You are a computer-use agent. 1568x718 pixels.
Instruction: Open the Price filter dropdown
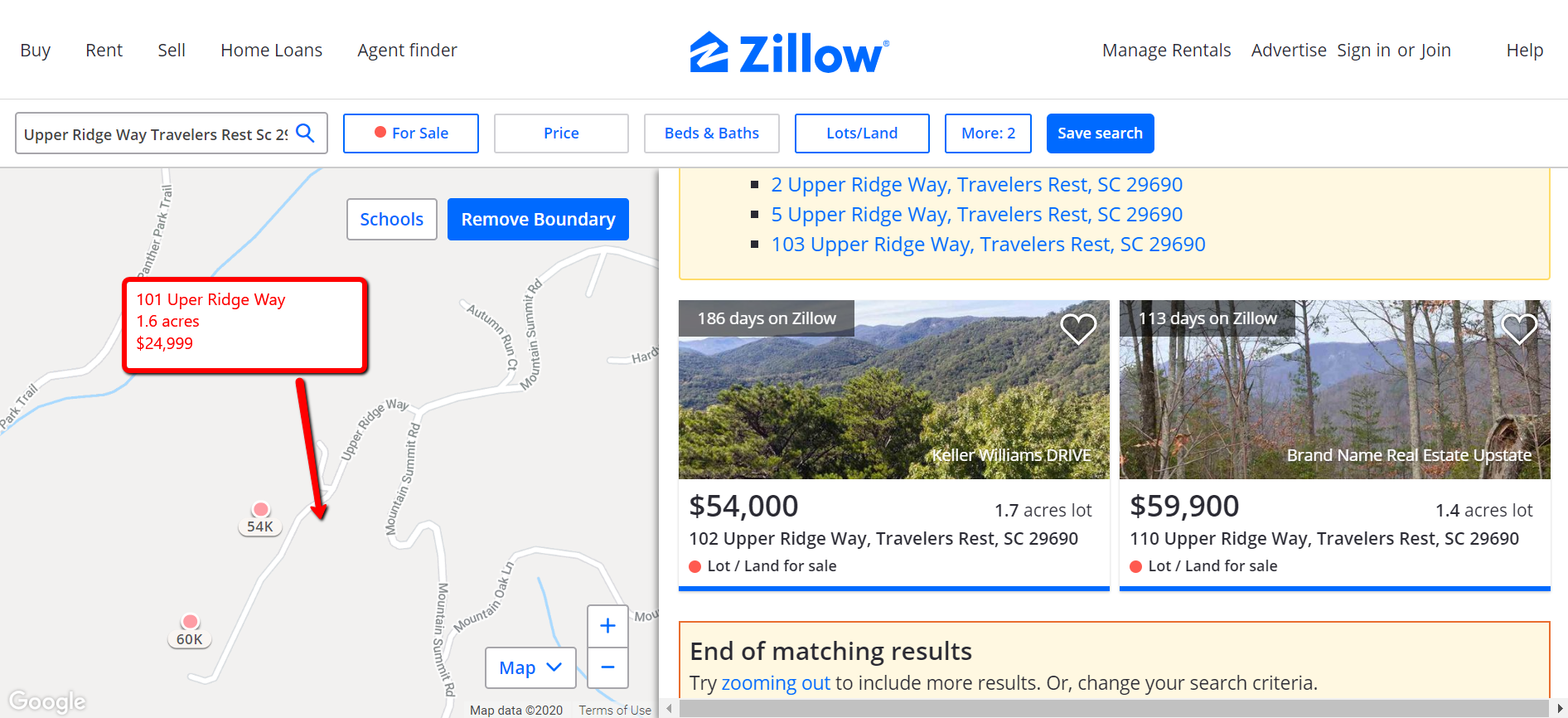pos(561,133)
